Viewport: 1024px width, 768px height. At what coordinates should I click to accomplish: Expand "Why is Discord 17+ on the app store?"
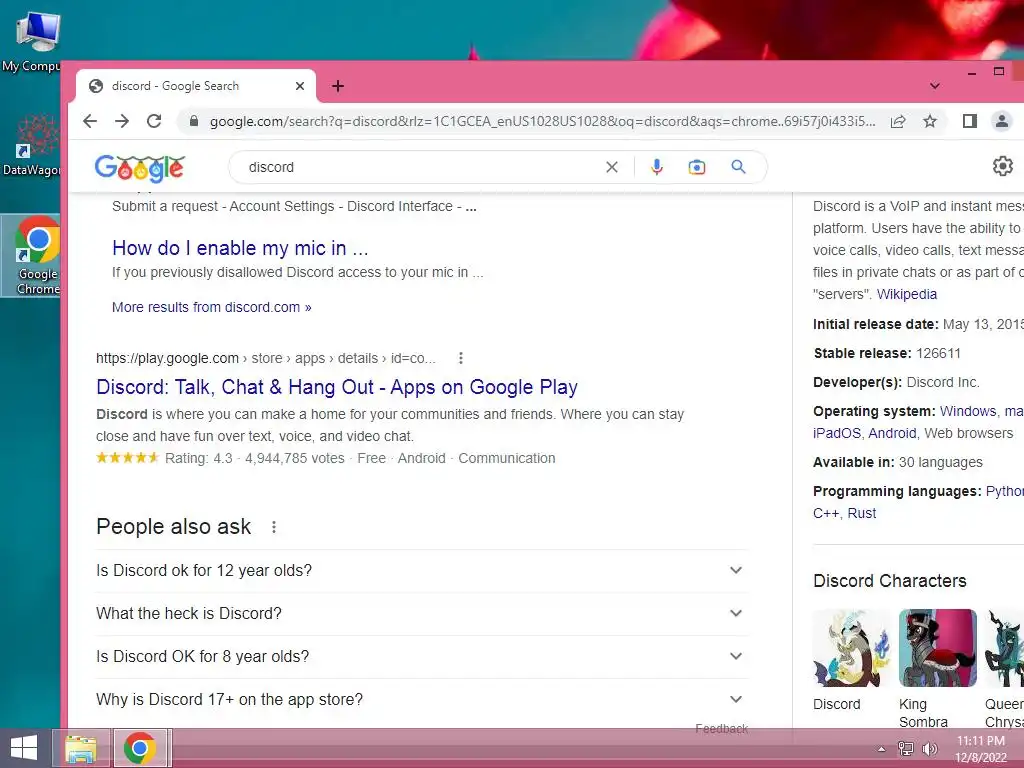tap(421, 700)
